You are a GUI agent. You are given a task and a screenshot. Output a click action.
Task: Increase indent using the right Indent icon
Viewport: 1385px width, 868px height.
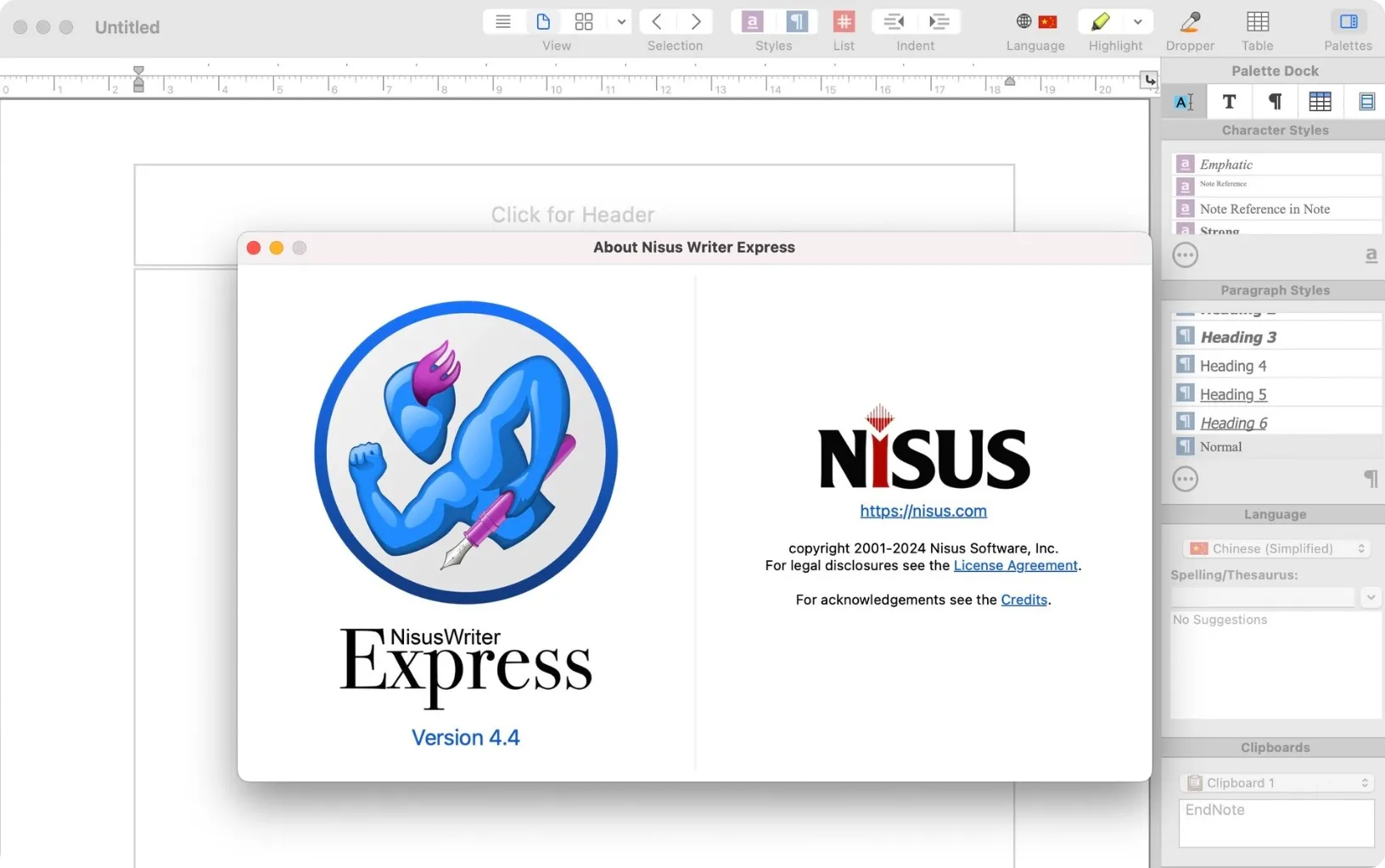(939, 21)
